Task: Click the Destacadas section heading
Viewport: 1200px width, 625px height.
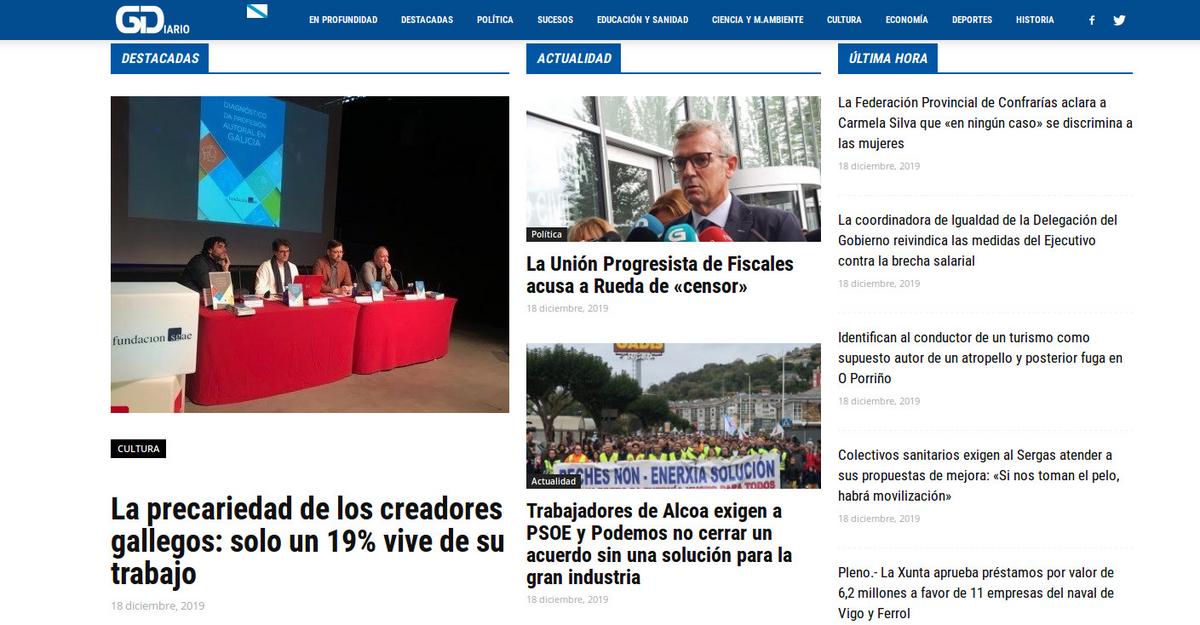Action: (160, 58)
